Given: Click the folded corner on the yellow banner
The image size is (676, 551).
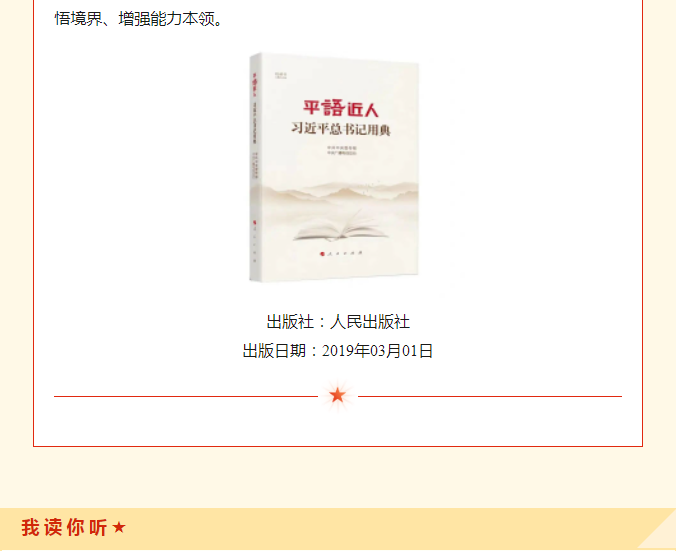Looking at the screenshot, I should coord(656,528).
